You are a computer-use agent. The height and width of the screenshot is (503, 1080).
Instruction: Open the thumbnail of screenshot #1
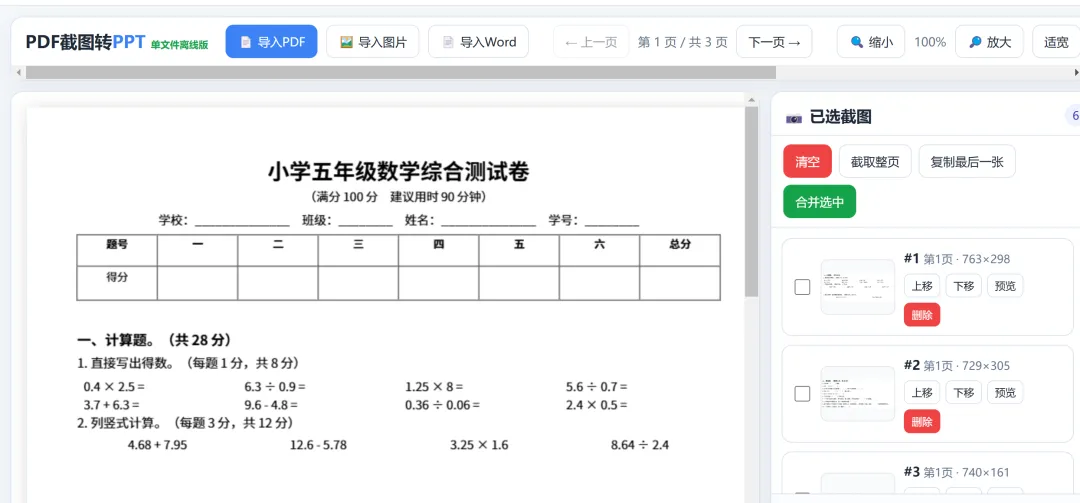(x=858, y=287)
